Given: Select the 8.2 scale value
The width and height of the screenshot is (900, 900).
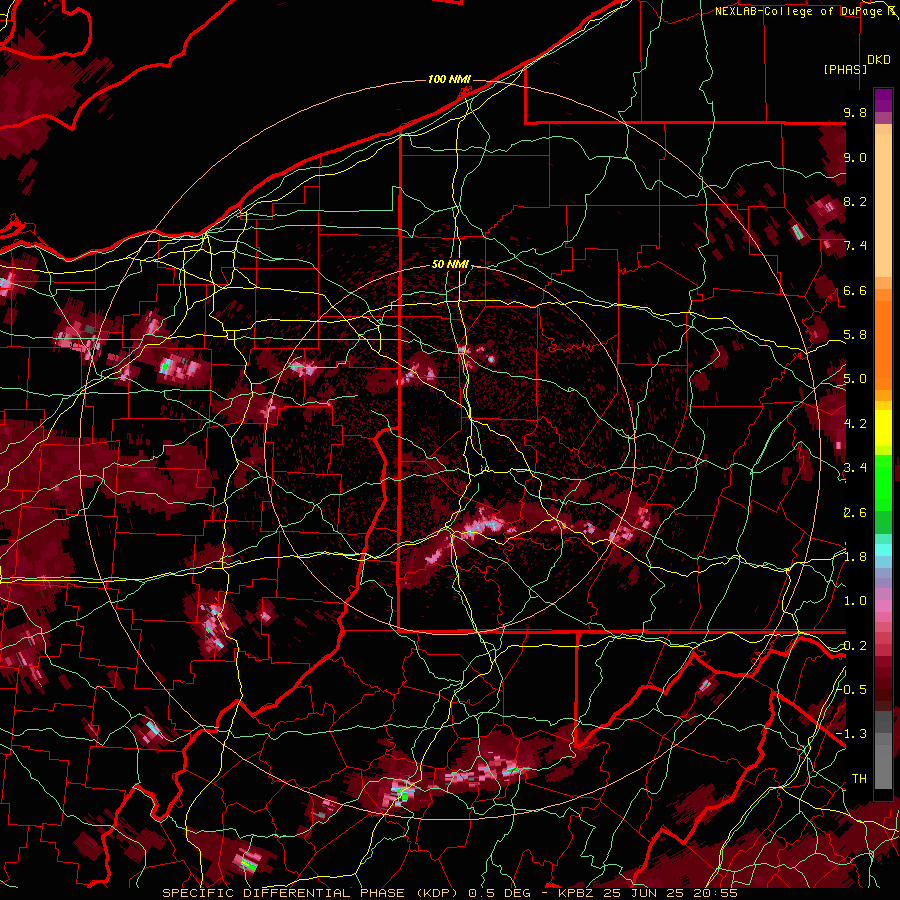Looking at the screenshot, I should [x=855, y=202].
